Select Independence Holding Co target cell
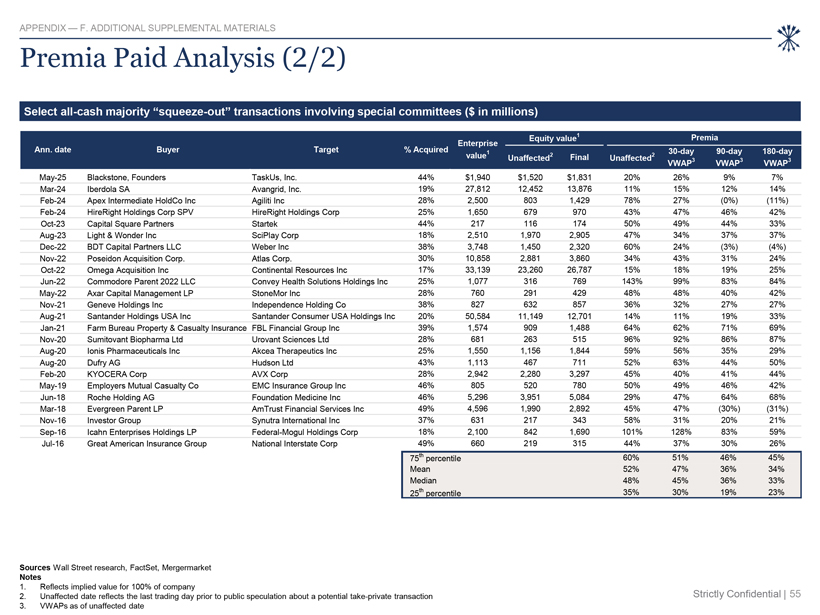Screen dimensions: 820x615 (299, 304)
